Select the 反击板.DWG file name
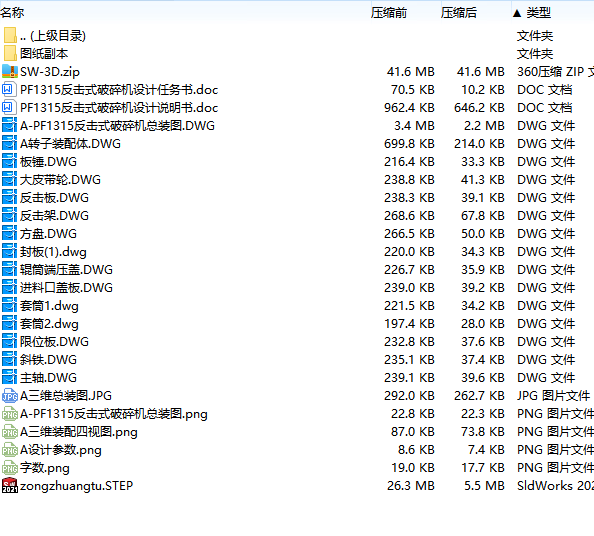Screen dimensions: 594x536 coord(54,197)
